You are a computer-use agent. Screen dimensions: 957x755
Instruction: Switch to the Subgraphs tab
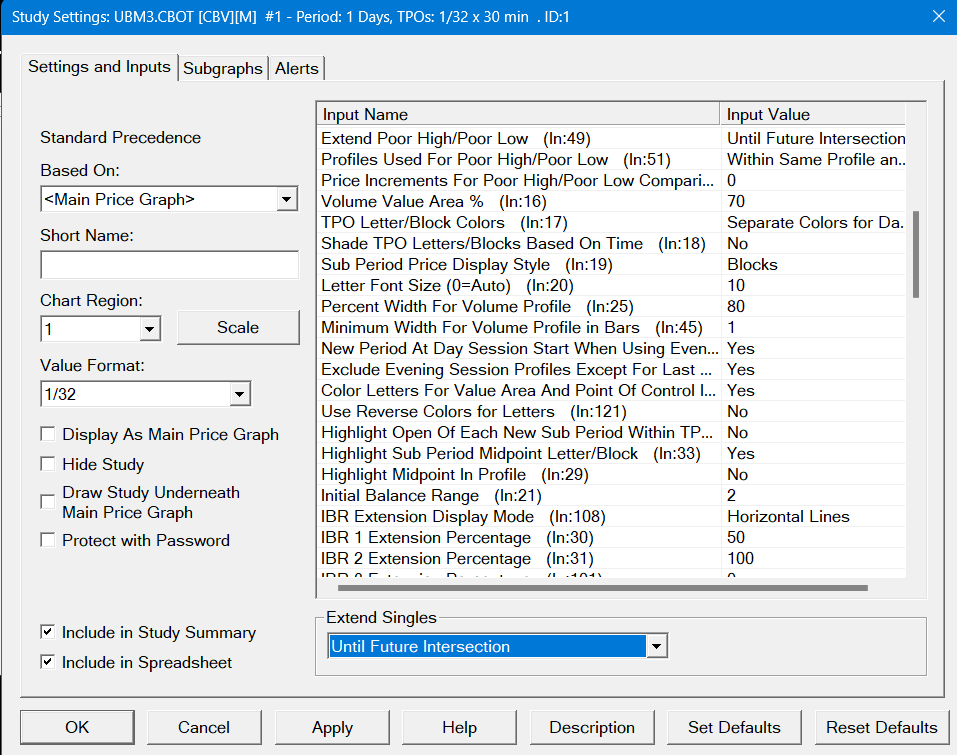223,68
